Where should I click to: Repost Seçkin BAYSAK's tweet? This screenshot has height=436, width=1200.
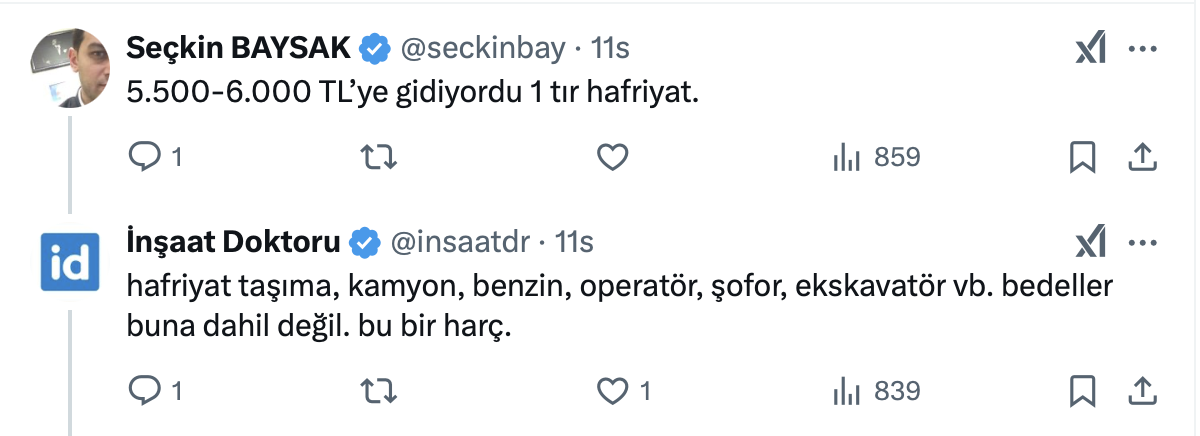[x=379, y=157]
